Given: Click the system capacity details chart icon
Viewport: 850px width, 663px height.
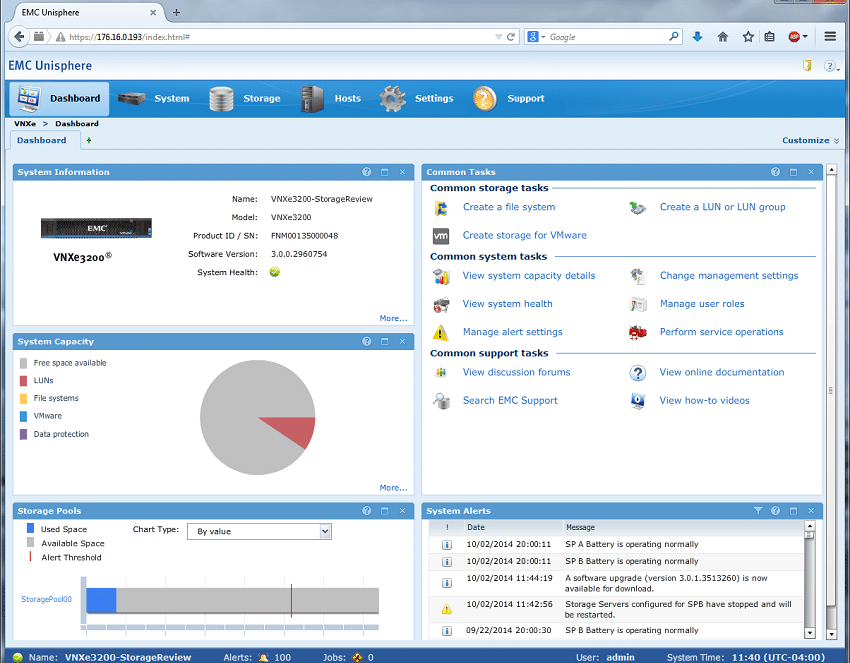Looking at the screenshot, I should coord(441,276).
